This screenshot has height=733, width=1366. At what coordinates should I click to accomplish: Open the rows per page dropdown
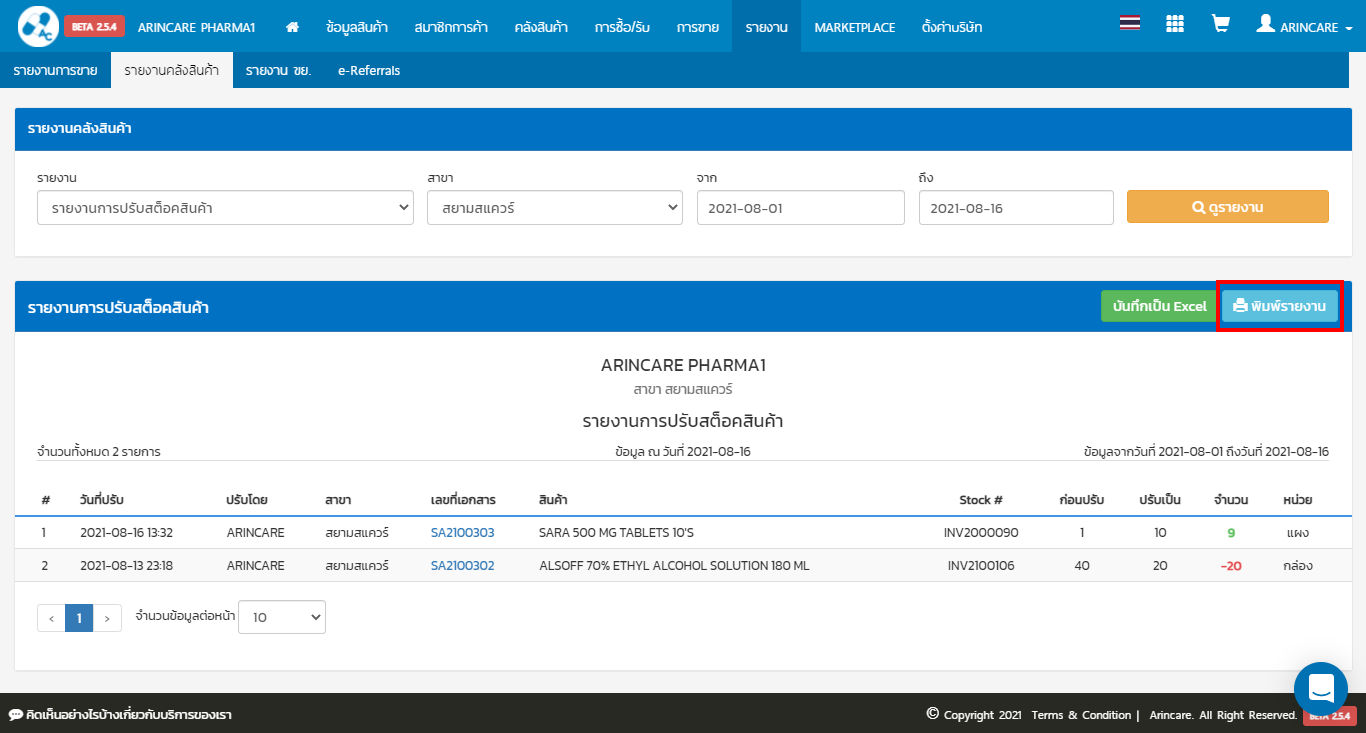282,617
